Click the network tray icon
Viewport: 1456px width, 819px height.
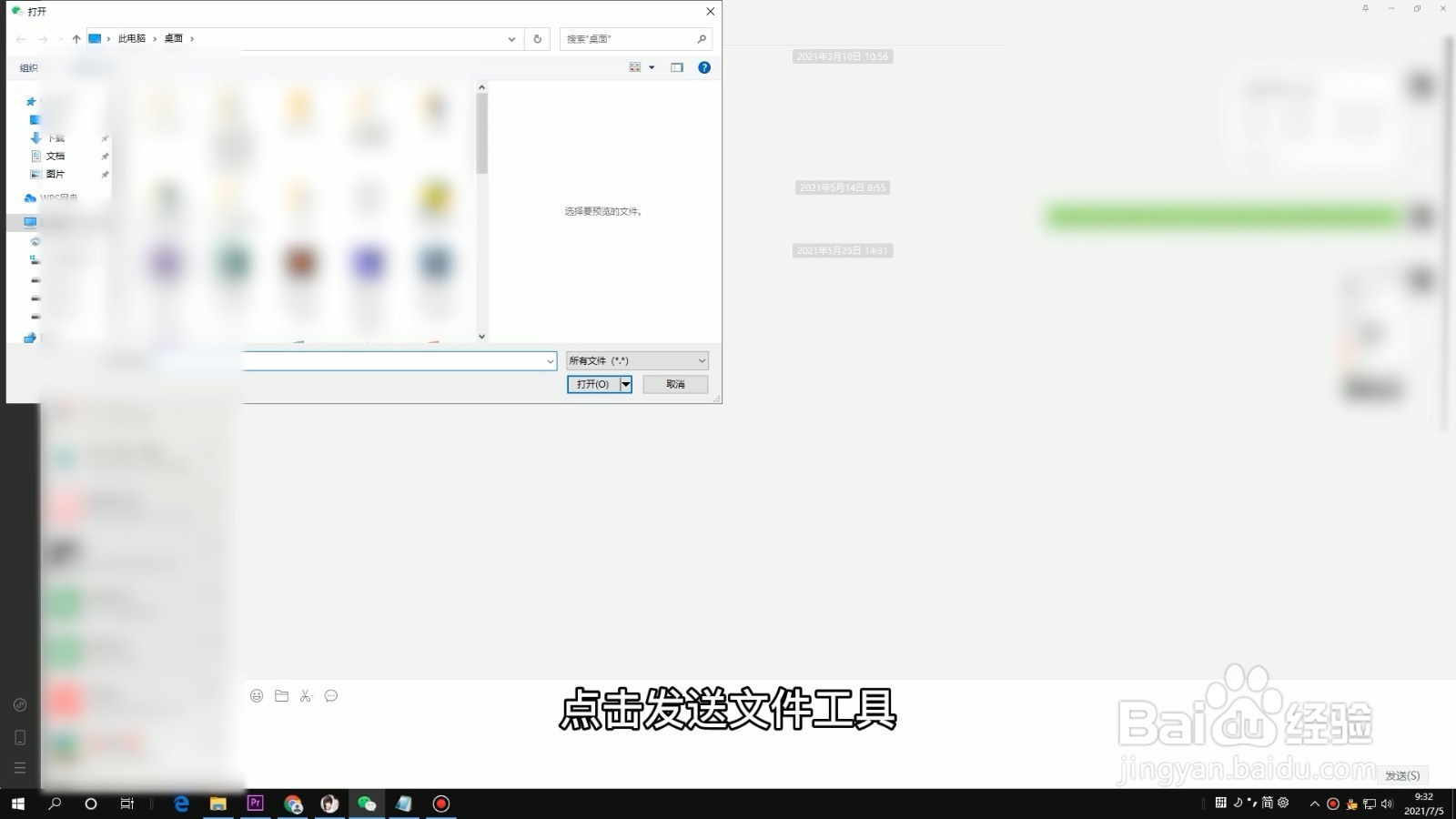(x=1370, y=804)
